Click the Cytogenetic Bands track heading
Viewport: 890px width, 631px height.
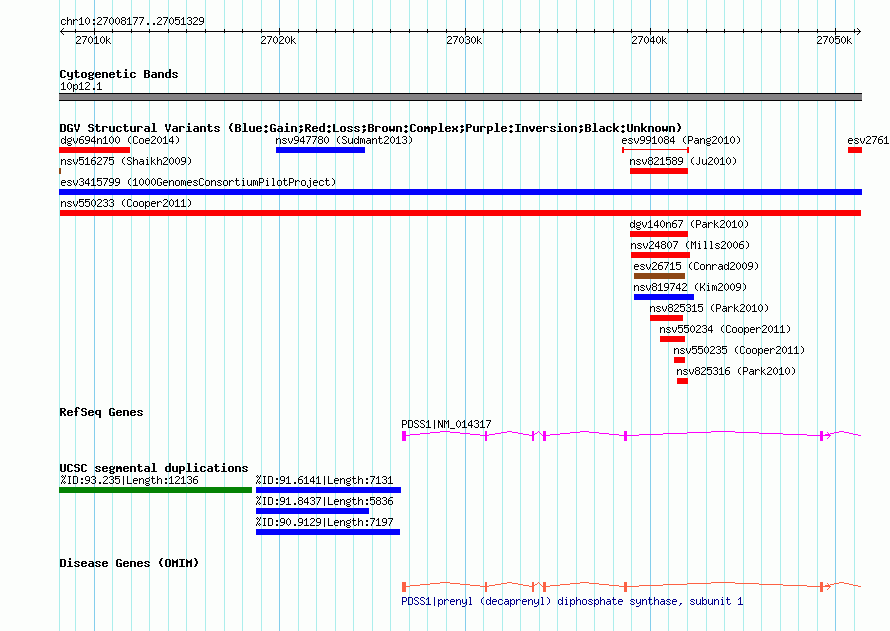coord(119,74)
